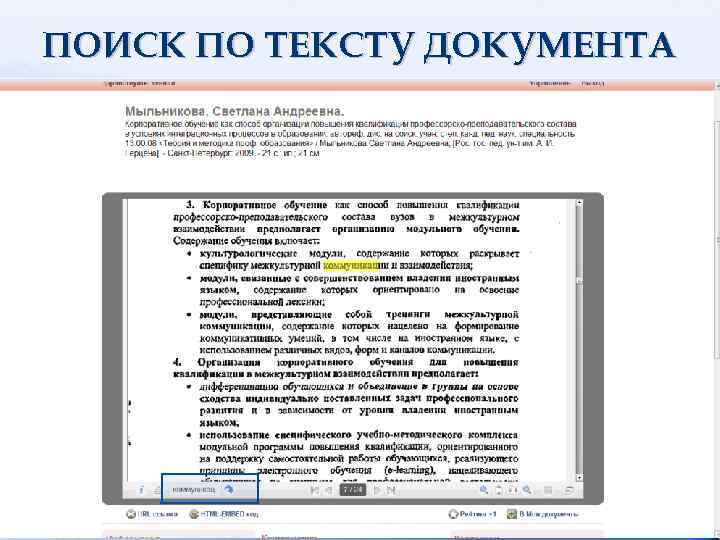Jump to first page of document
Image resolution: width=720 pixels, height=540 pixels.
[315, 490]
